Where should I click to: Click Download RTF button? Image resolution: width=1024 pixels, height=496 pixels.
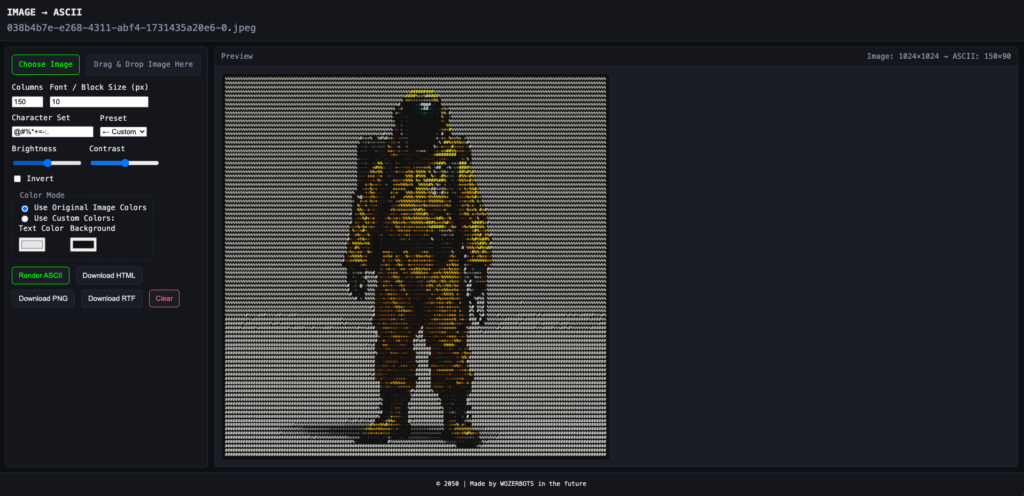tap(112, 298)
